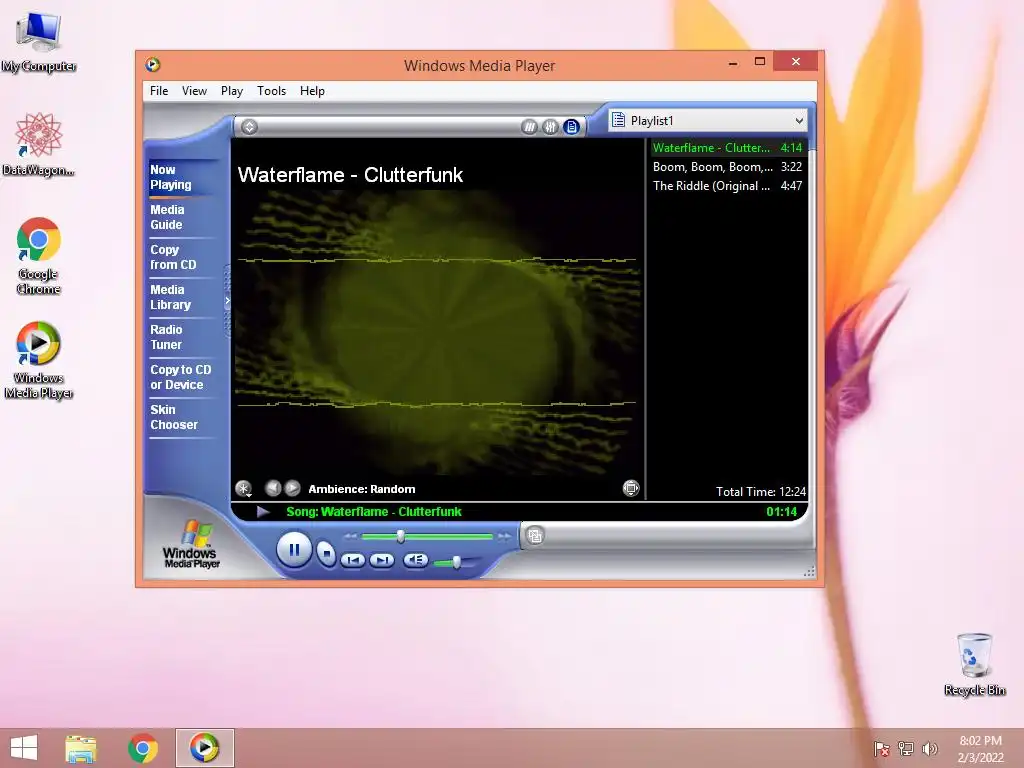
Task: Click the seek bar position knob
Action: pyautogui.click(x=401, y=536)
